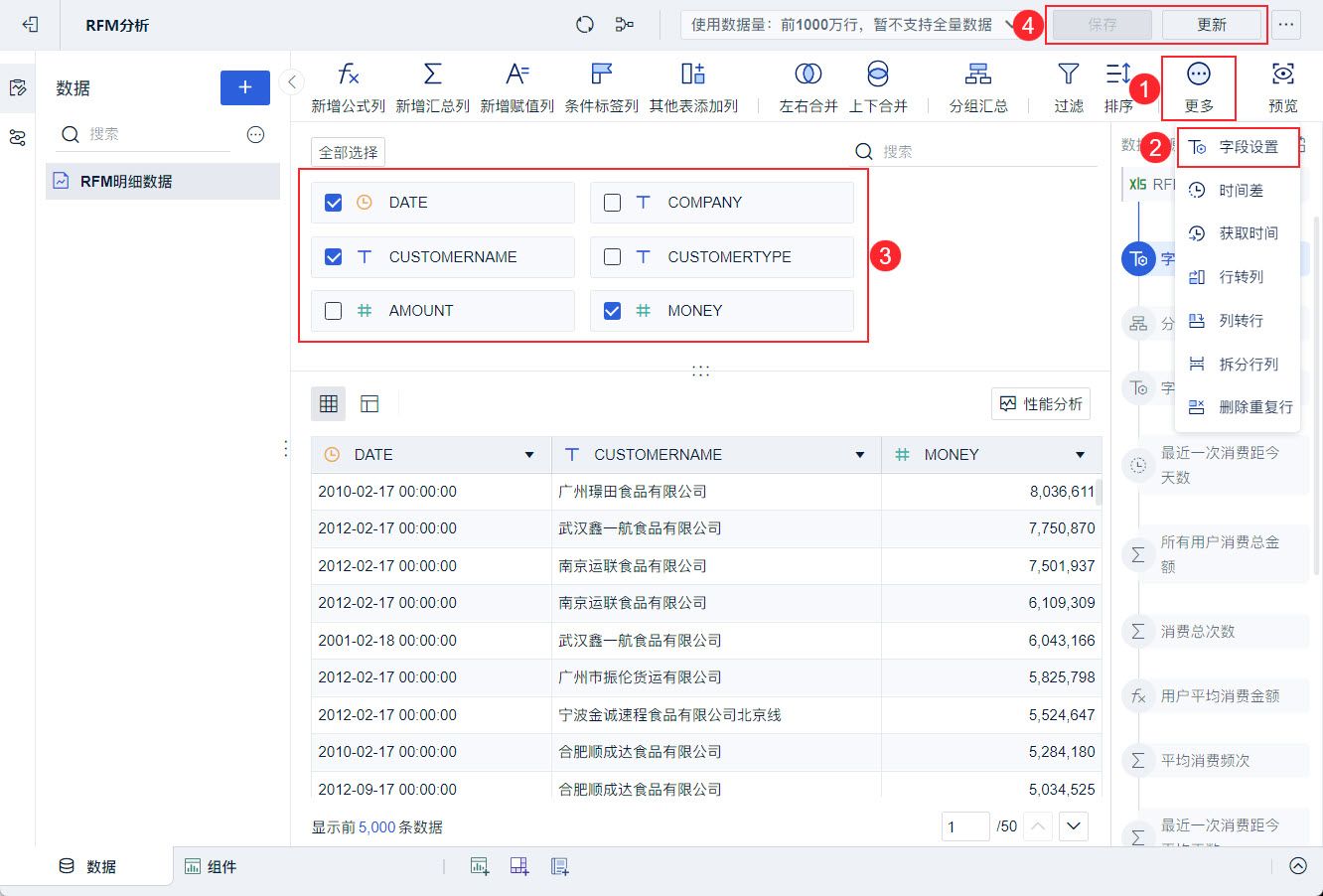Screen dimensions: 1323x896
Task: Open the data lineage flow icon
Action: [625, 25]
